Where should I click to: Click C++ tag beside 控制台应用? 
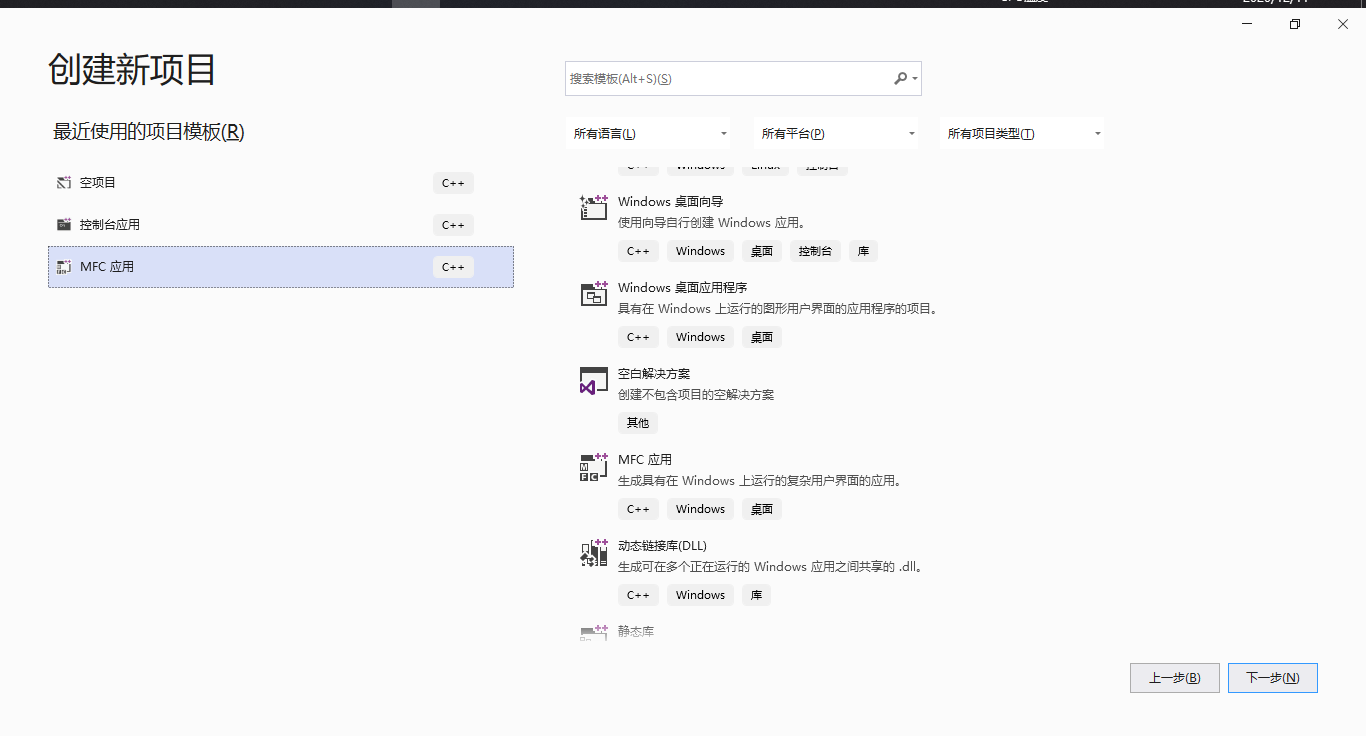point(453,225)
